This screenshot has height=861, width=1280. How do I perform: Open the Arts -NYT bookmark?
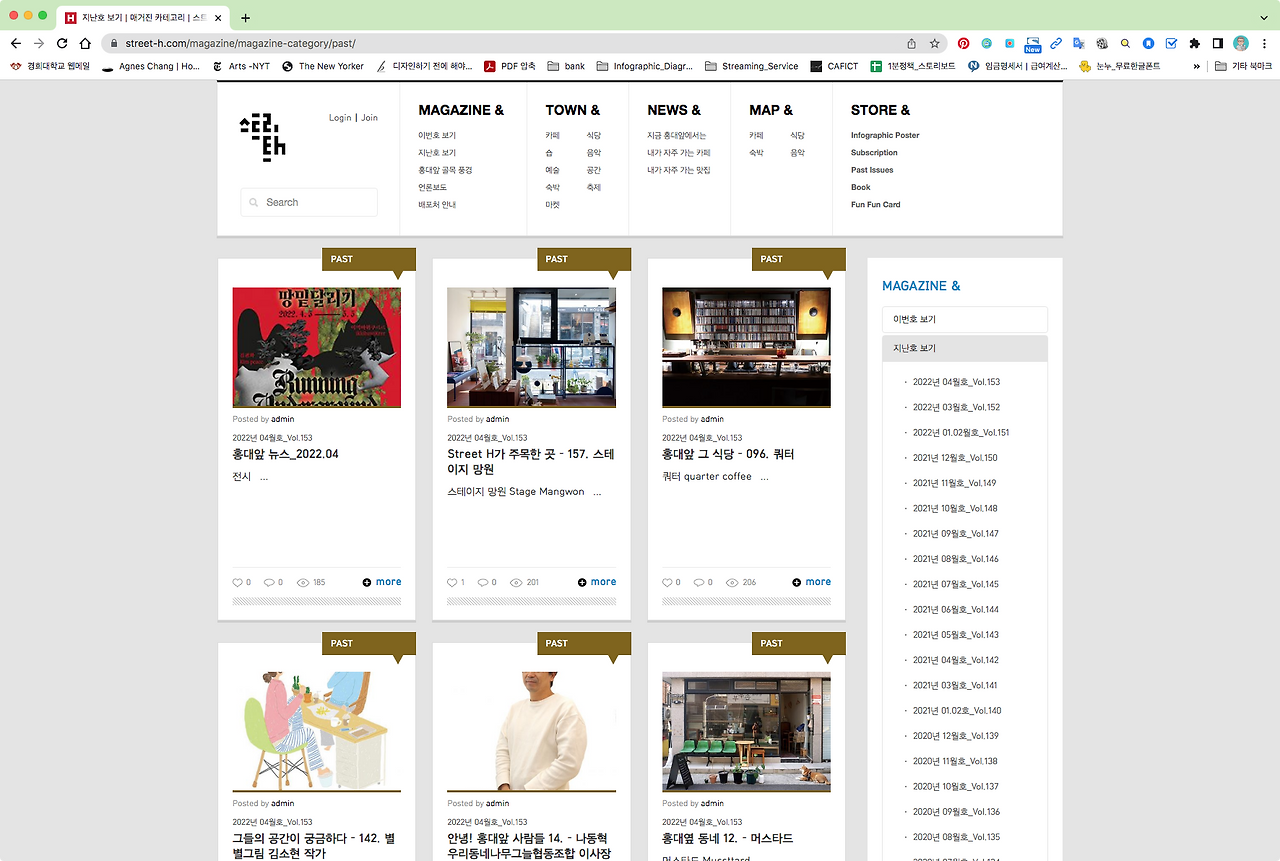(241, 66)
